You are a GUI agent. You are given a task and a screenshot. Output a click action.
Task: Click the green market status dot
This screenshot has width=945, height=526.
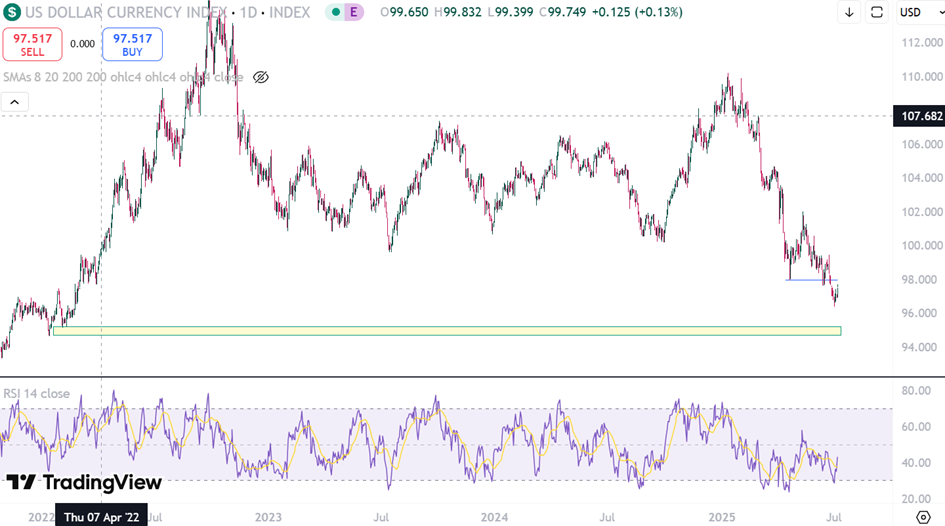tap(336, 12)
